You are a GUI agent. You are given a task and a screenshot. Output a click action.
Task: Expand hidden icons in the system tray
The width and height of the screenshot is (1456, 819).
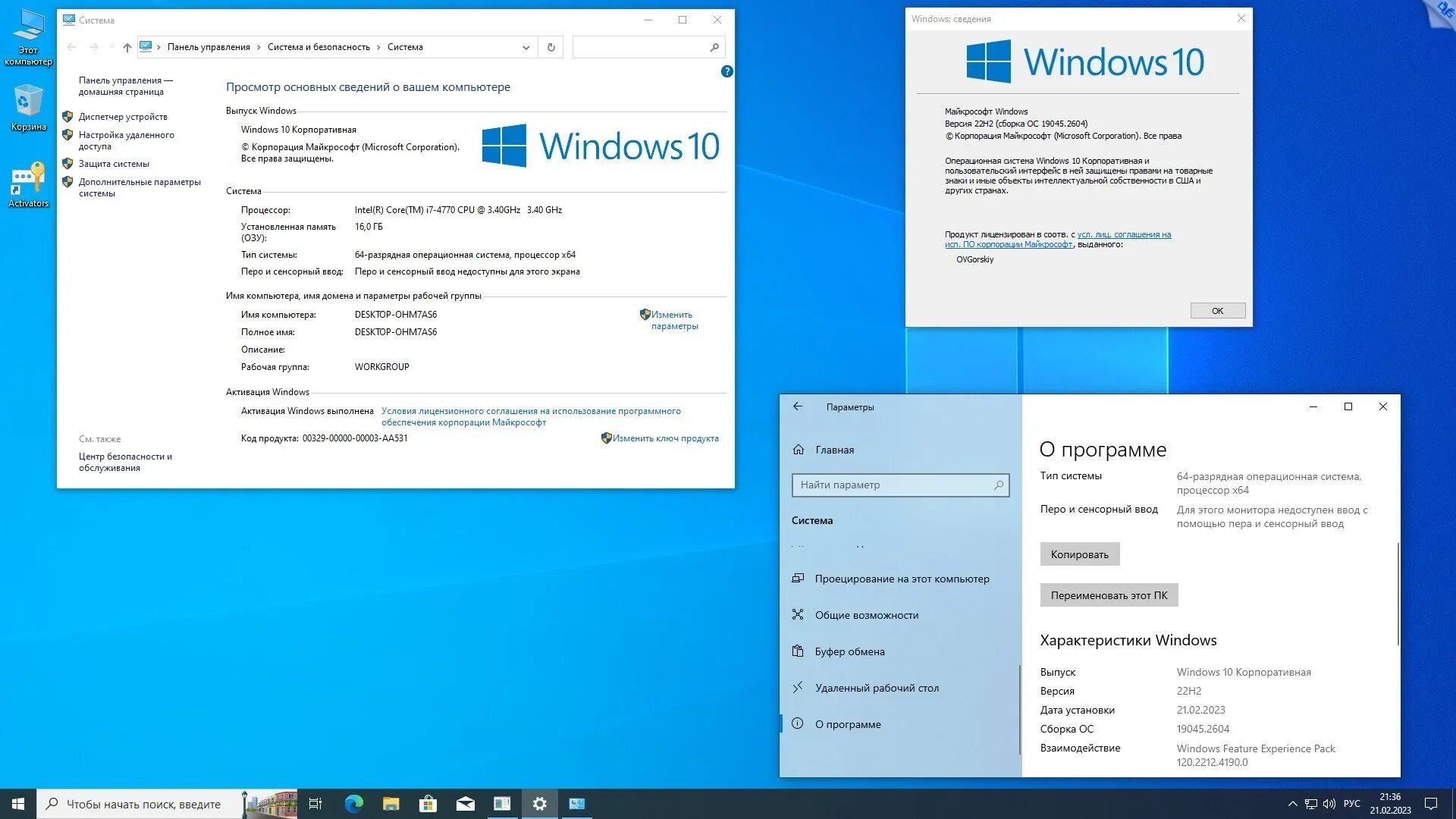pyautogui.click(x=1293, y=803)
